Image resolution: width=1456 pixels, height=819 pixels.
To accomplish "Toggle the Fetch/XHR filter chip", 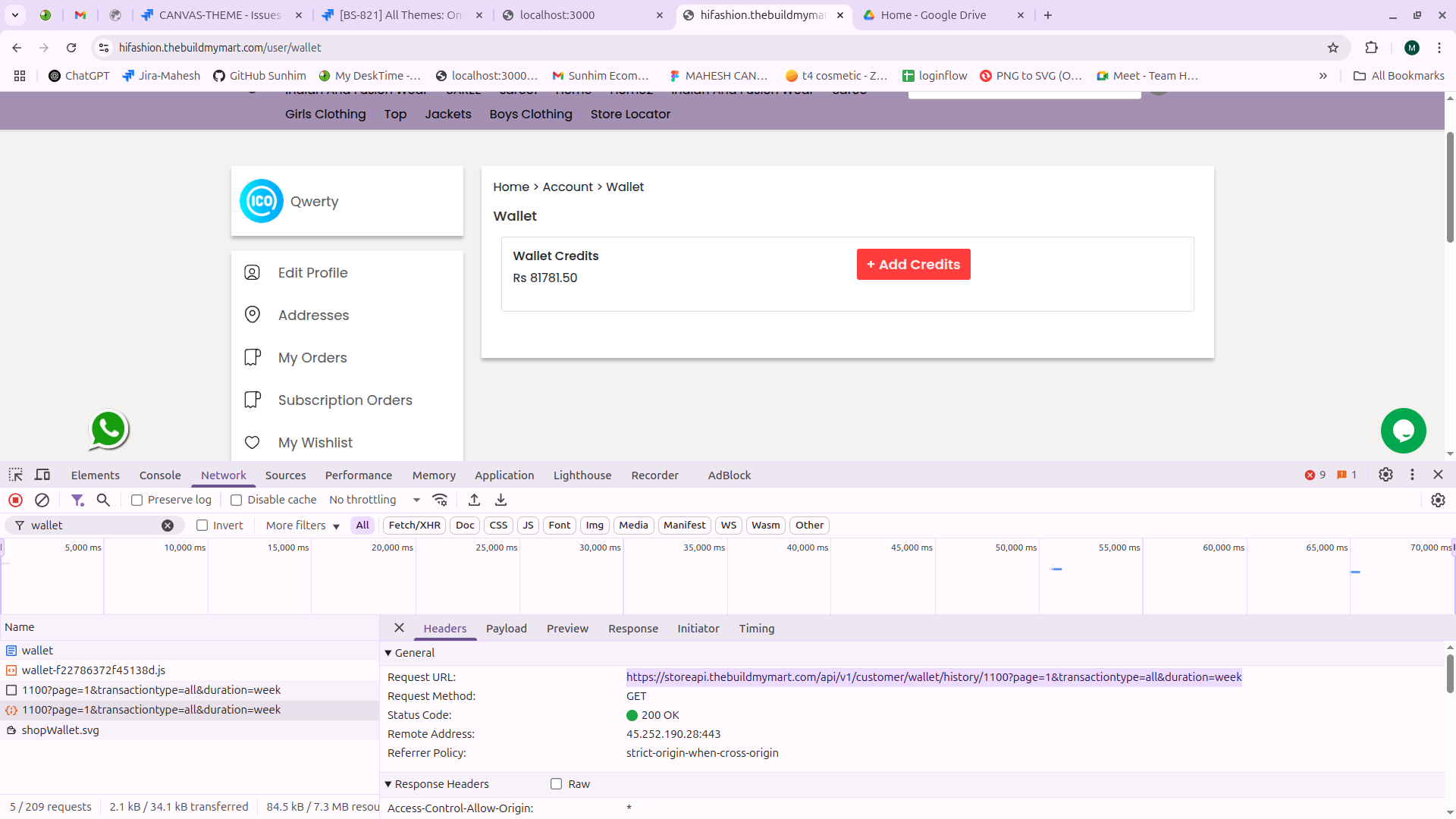I will 414,526.
